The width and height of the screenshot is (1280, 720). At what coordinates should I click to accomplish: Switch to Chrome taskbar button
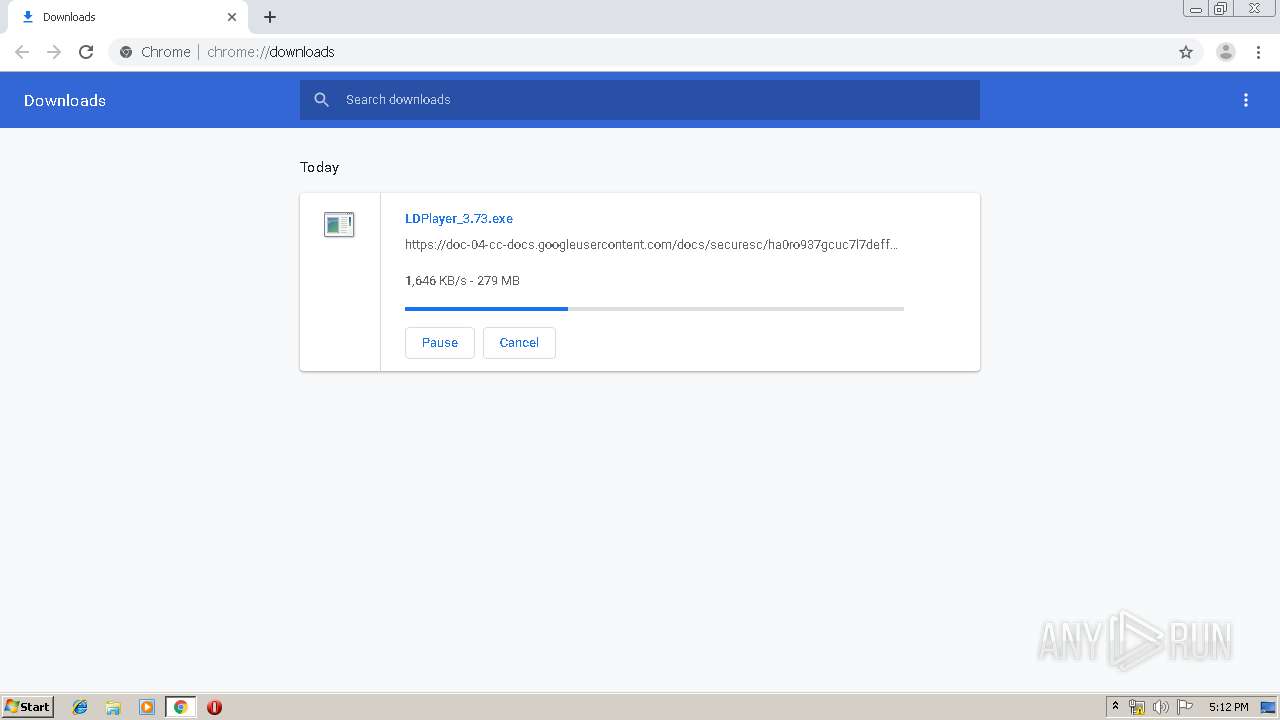(180, 707)
